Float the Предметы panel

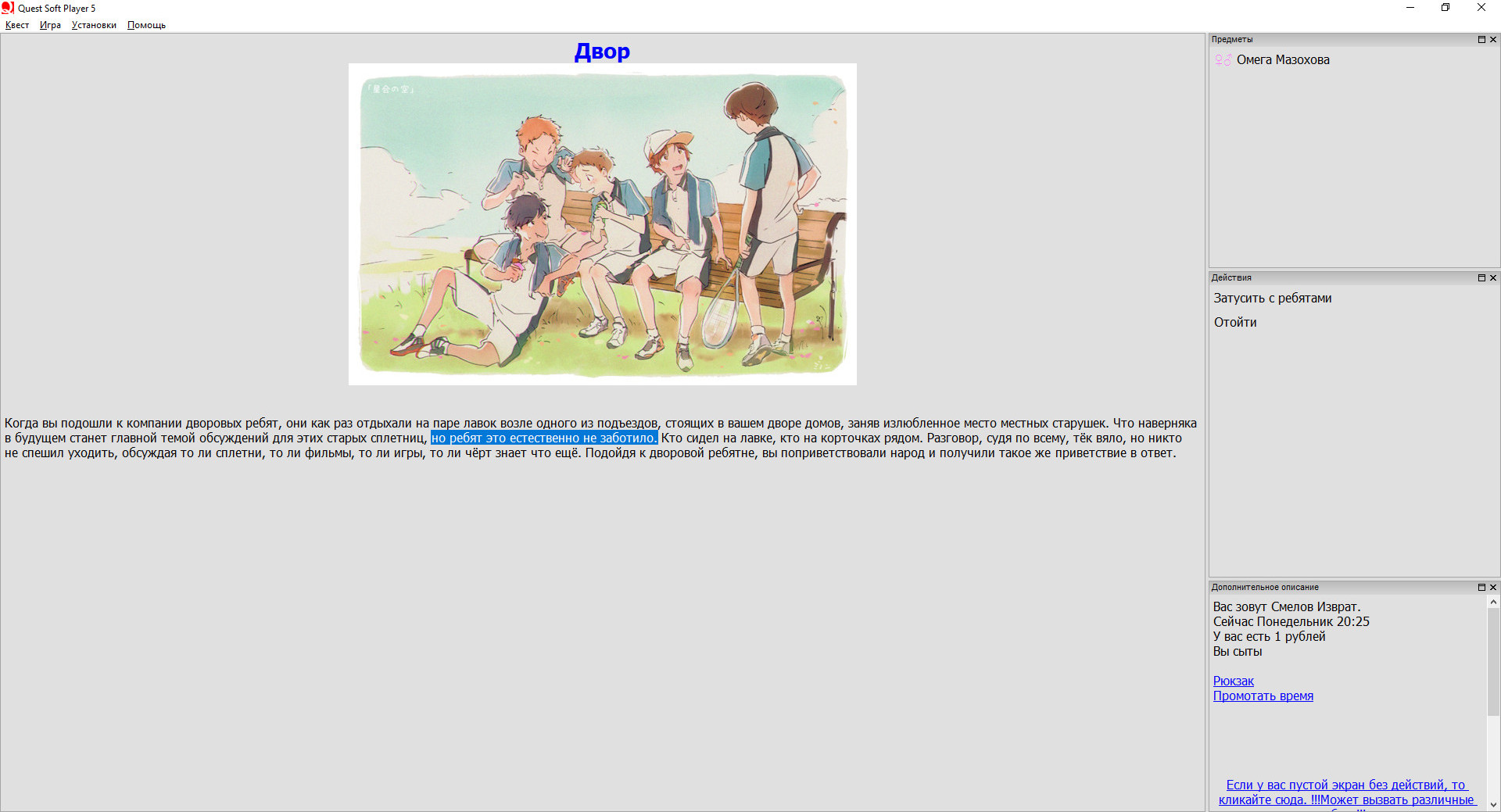click(1481, 39)
